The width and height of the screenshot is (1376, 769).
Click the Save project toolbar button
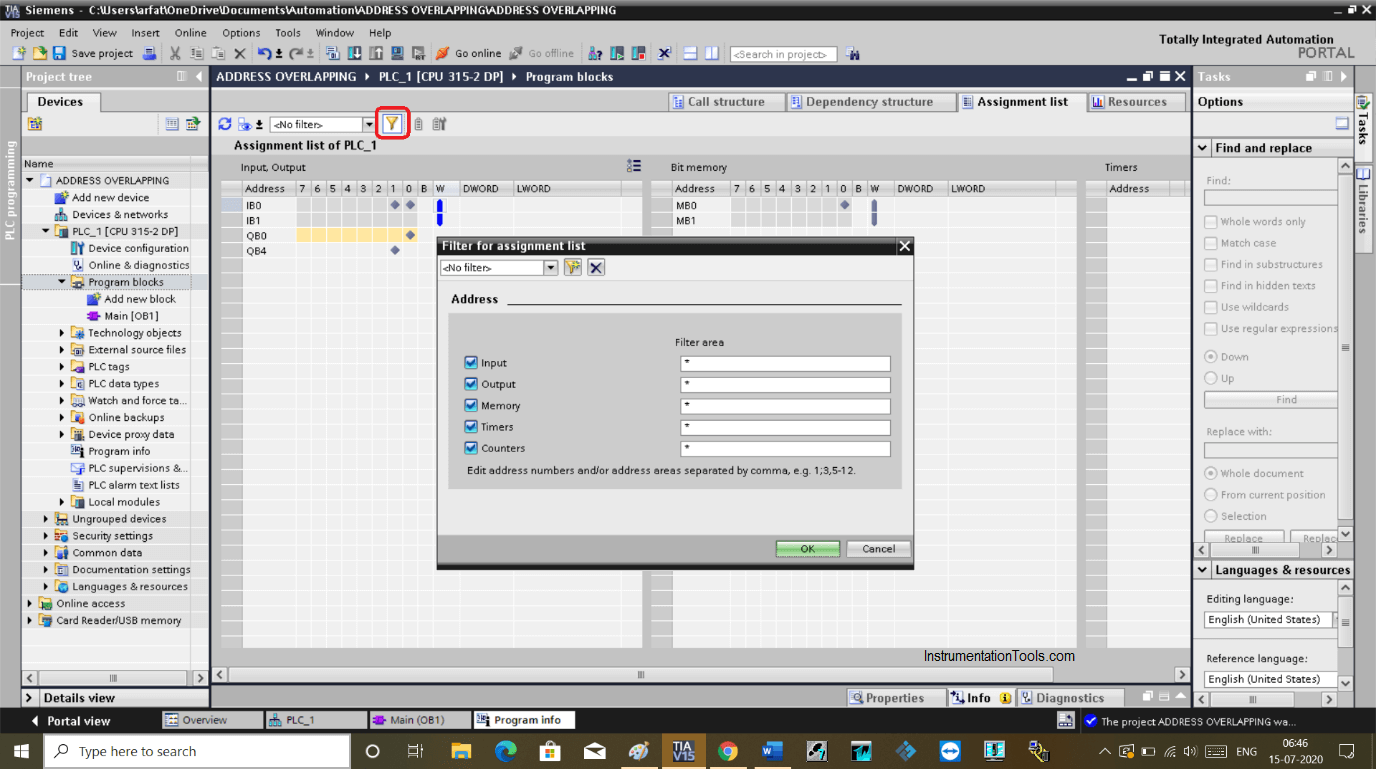93,53
